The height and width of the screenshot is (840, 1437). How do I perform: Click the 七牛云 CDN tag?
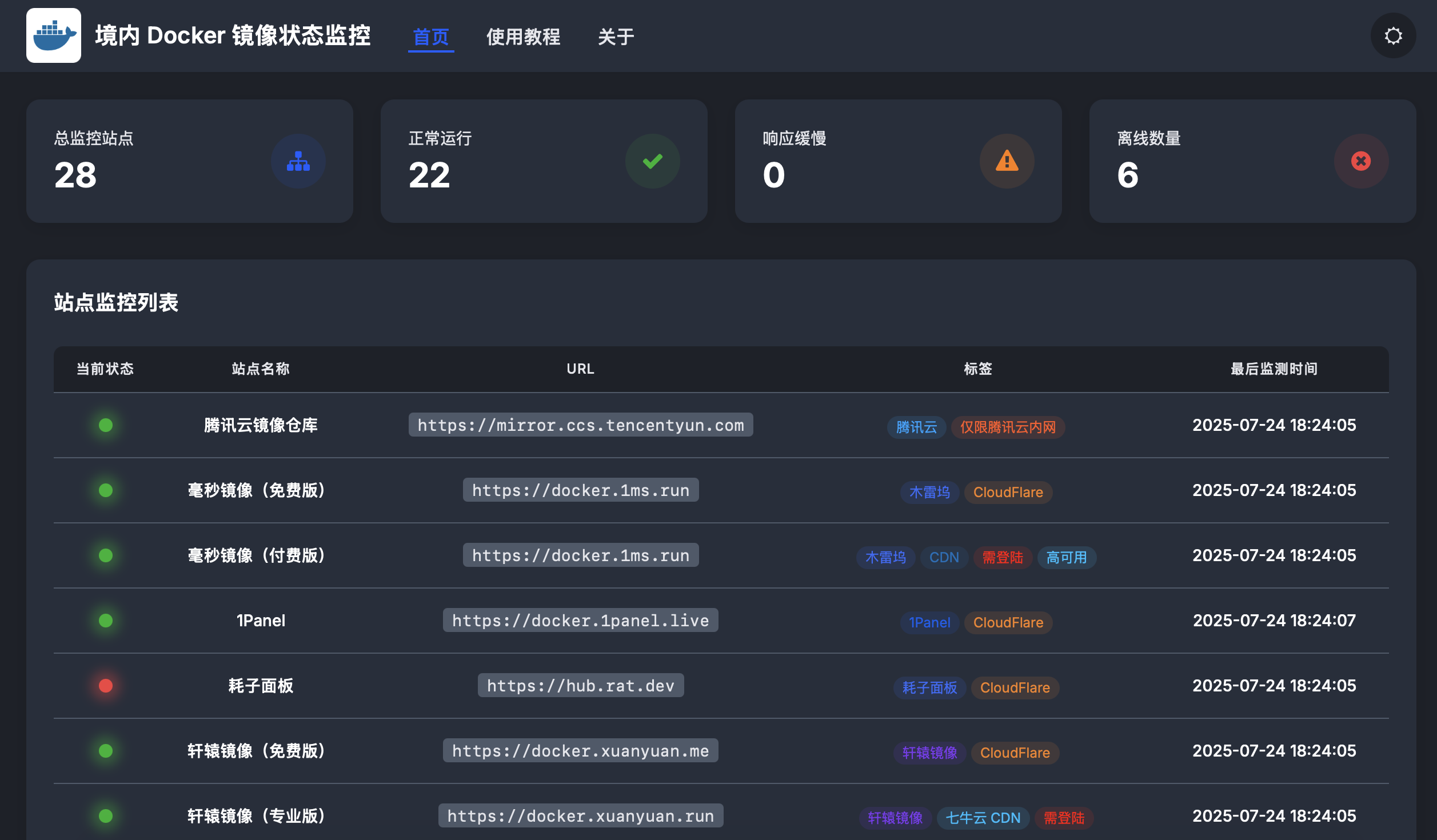(983, 818)
